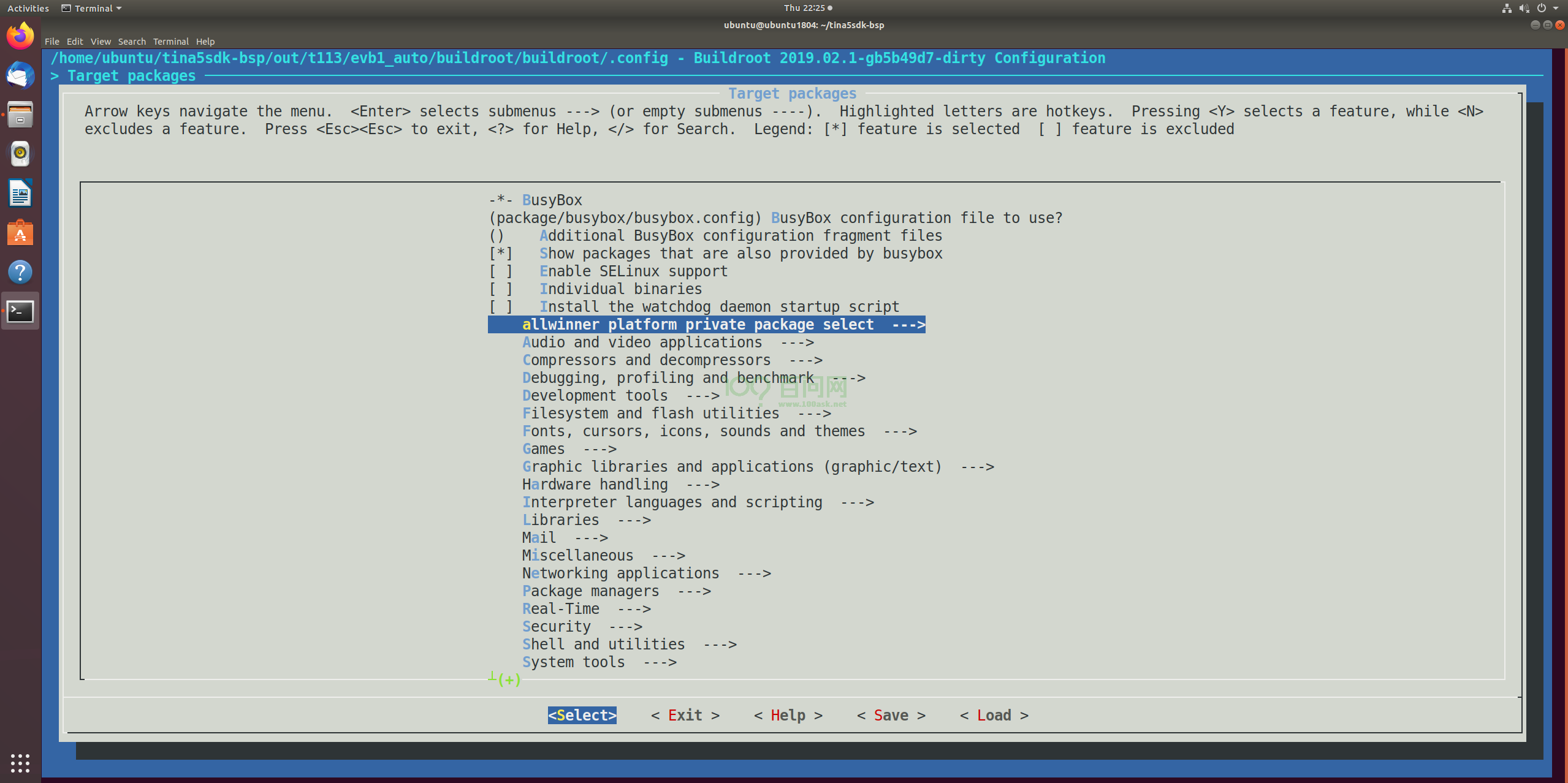Open Firefox from the dock
Viewport: 1568px width, 783px height.
click(x=20, y=36)
